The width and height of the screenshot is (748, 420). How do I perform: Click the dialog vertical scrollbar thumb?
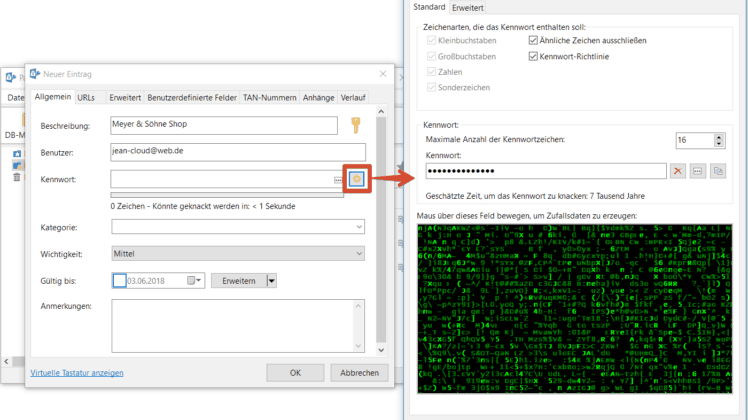click(x=381, y=229)
